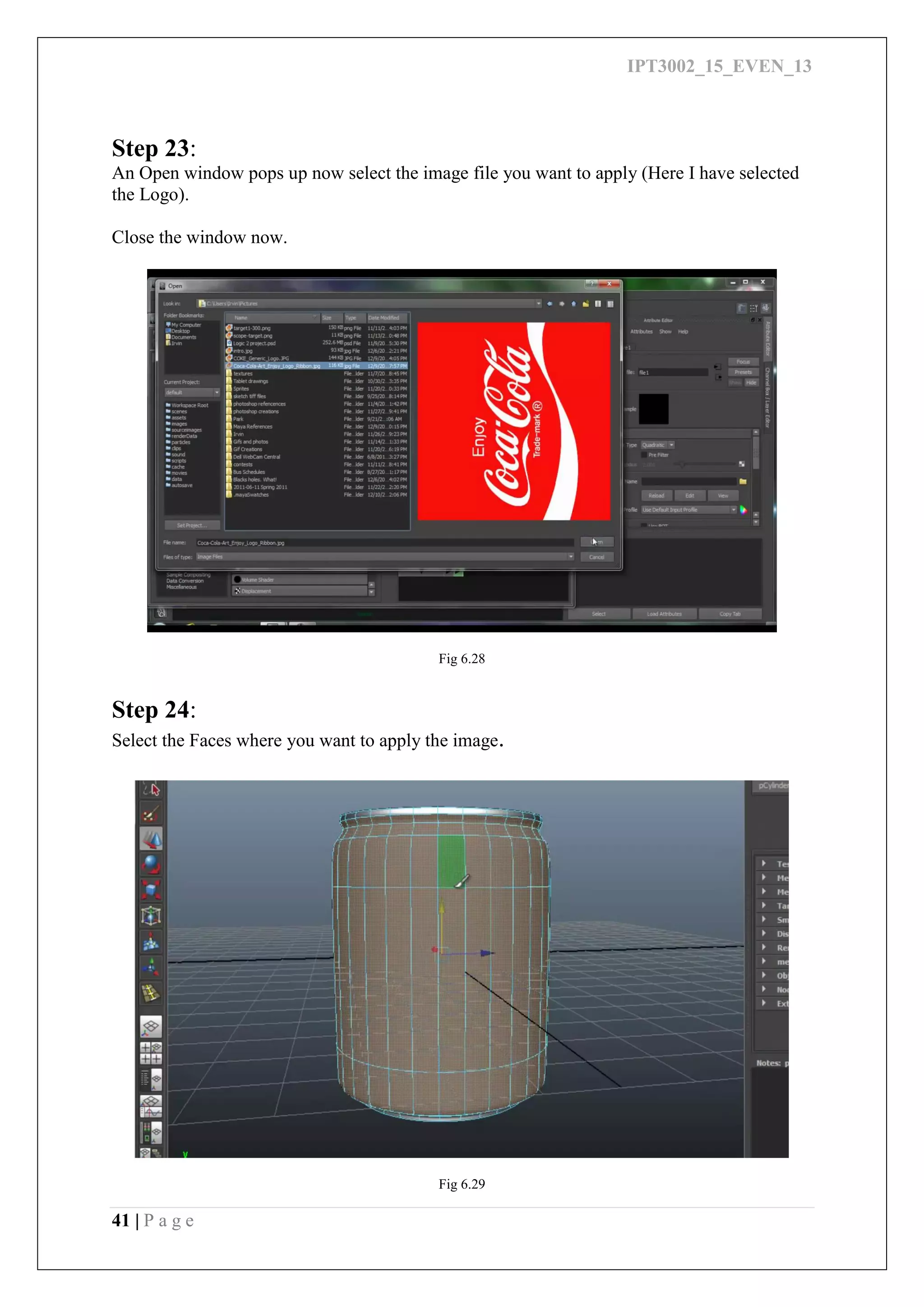Select the Scale tool icon
The height and width of the screenshot is (1307, 924).
(151, 890)
